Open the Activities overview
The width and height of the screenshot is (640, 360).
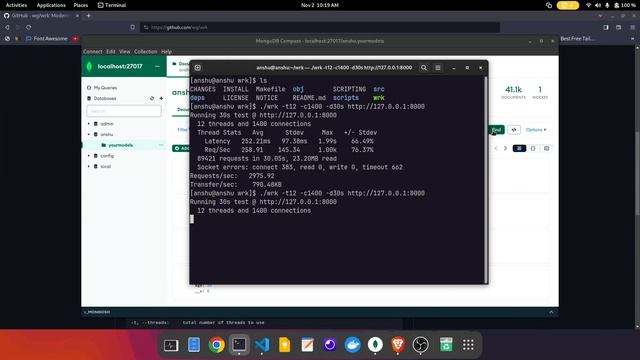pyautogui.click(x=16, y=5)
